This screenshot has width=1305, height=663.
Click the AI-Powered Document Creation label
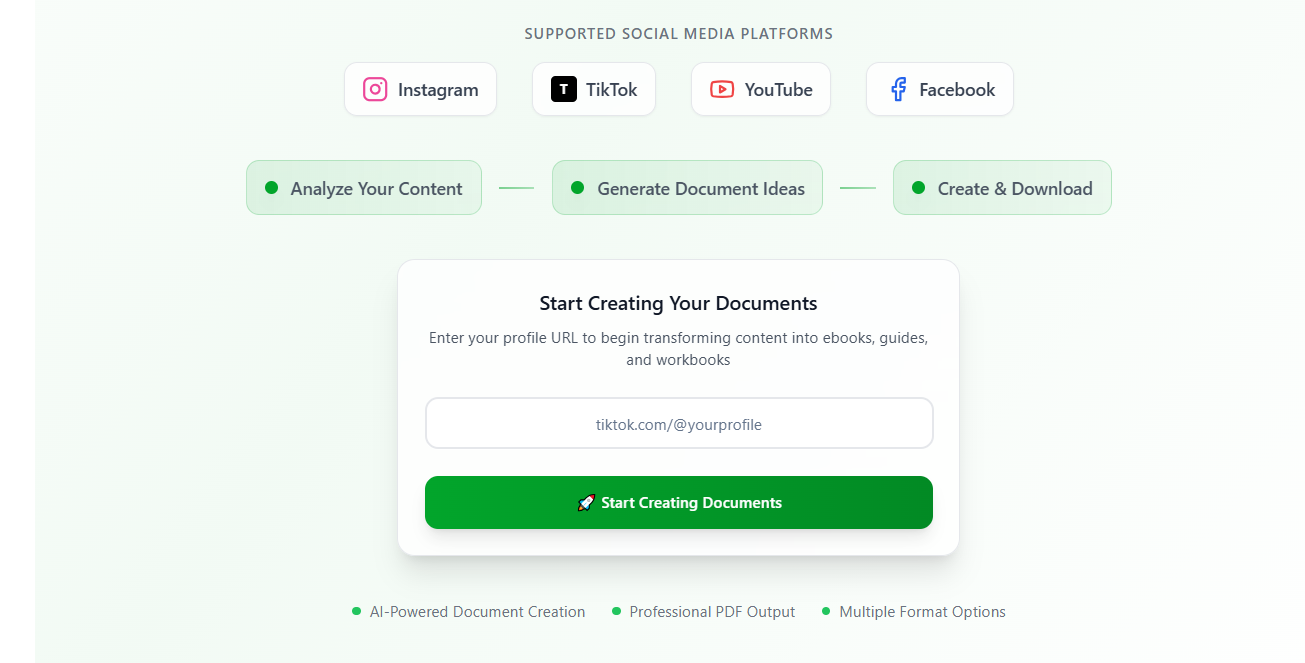tap(477, 612)
